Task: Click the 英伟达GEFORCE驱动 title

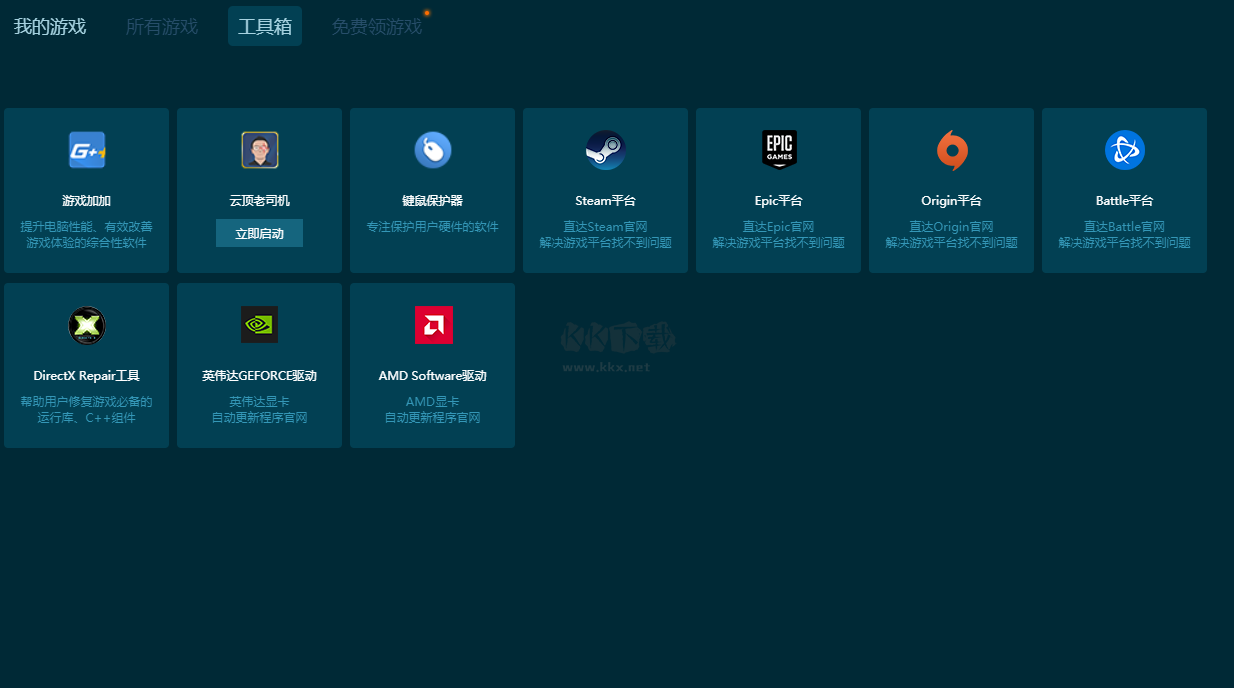Action: [260, 376]
